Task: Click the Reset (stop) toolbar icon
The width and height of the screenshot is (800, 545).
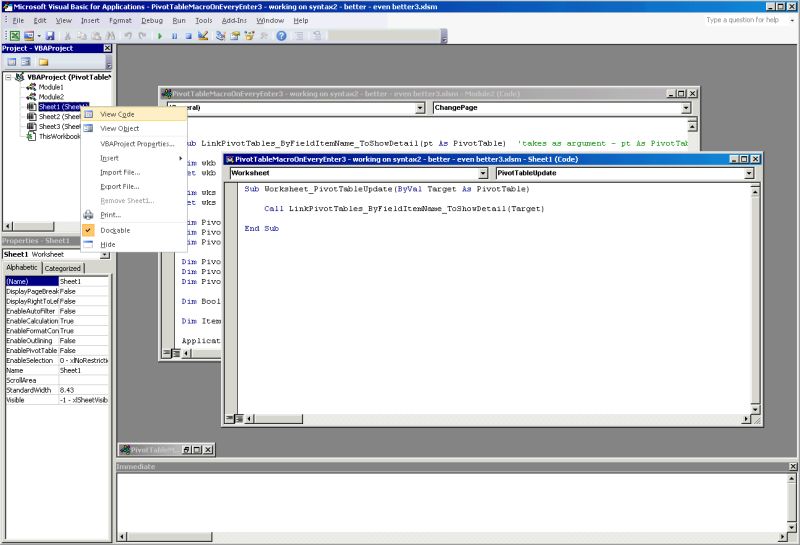Action: pos(188,36)
